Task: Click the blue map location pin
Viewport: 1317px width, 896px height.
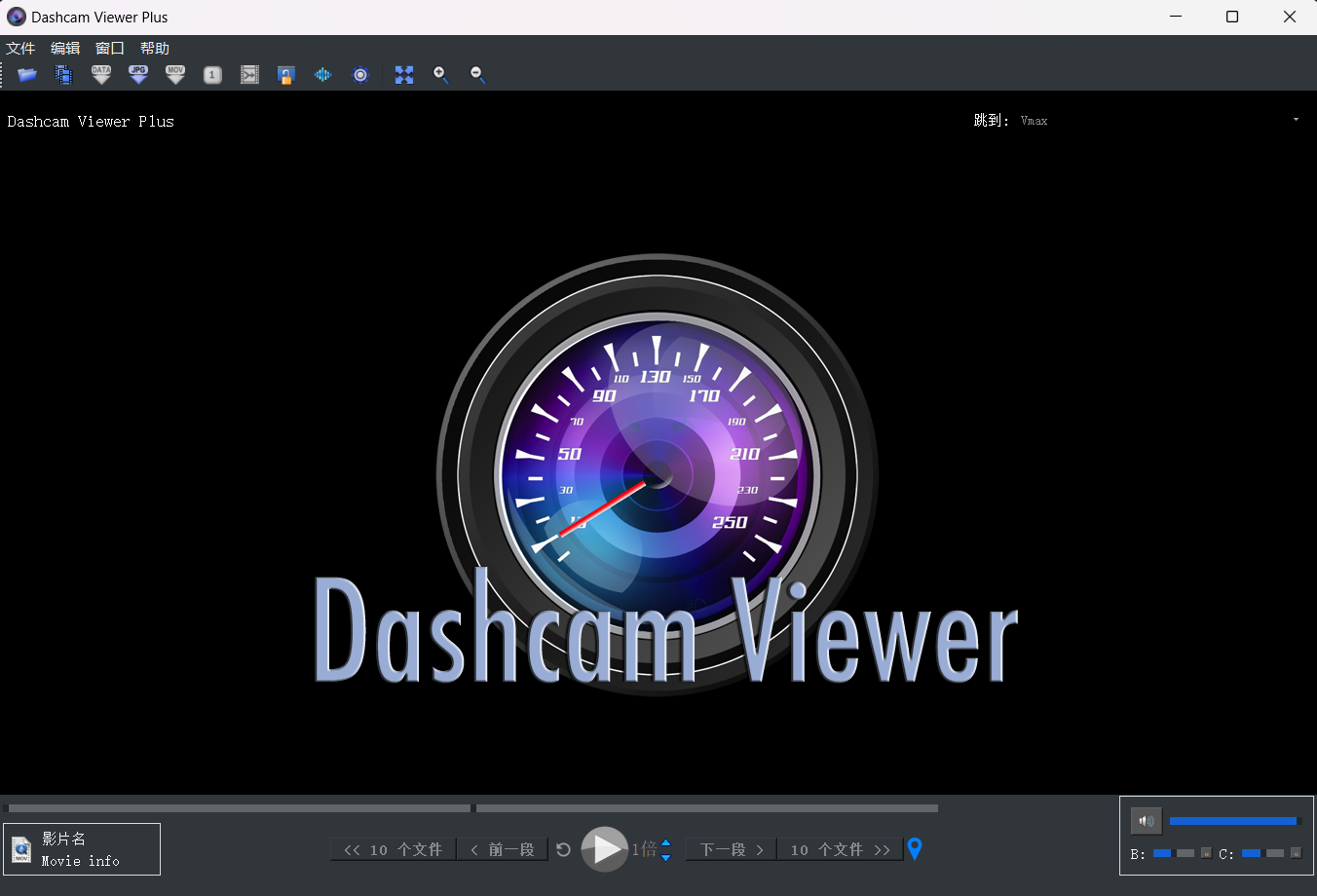Action: (915, 849)
